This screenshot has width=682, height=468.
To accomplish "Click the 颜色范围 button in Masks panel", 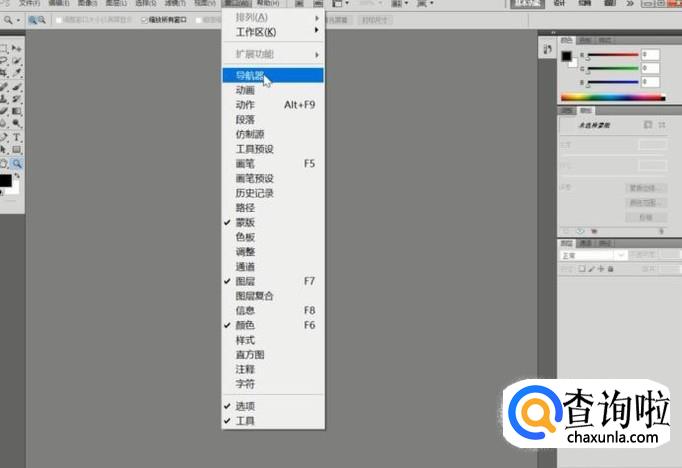I will coord(645,203).
